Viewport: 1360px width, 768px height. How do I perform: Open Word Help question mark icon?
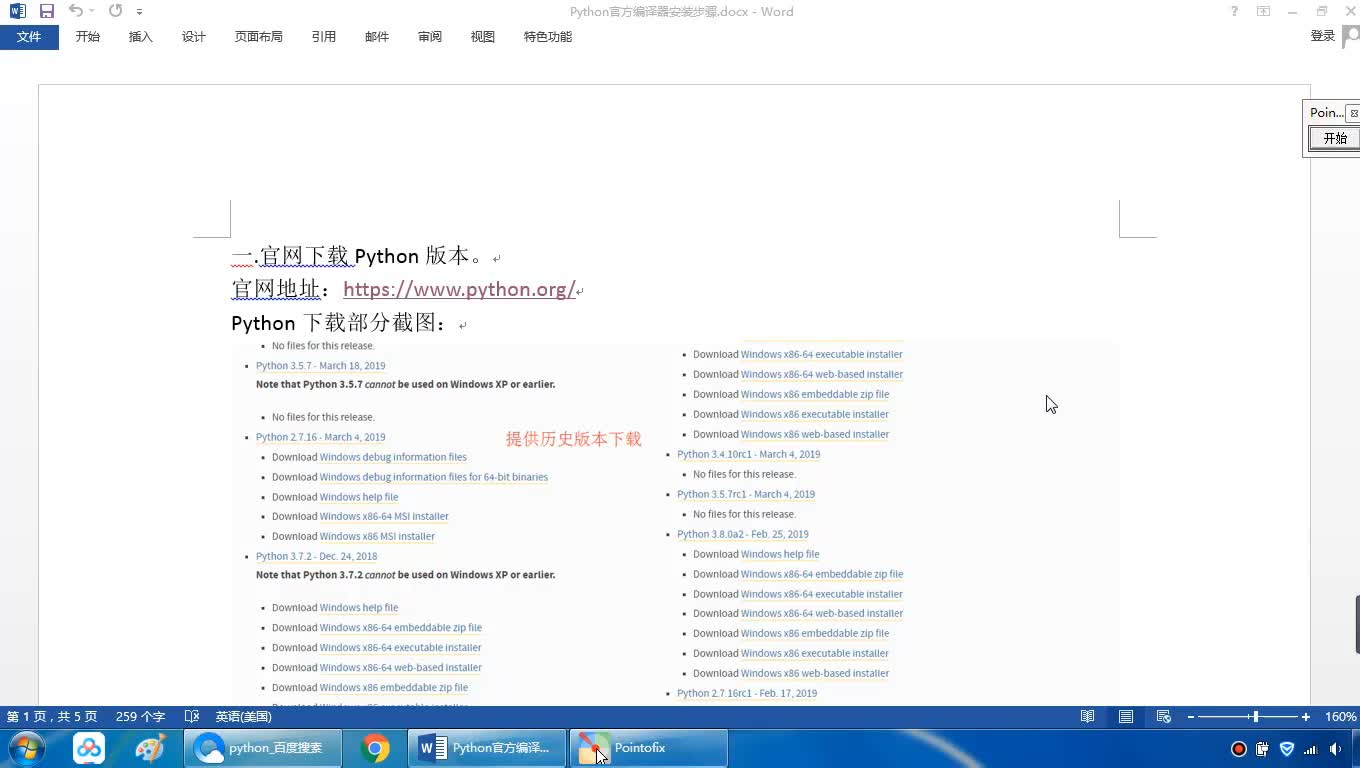tap(1234, 11)
